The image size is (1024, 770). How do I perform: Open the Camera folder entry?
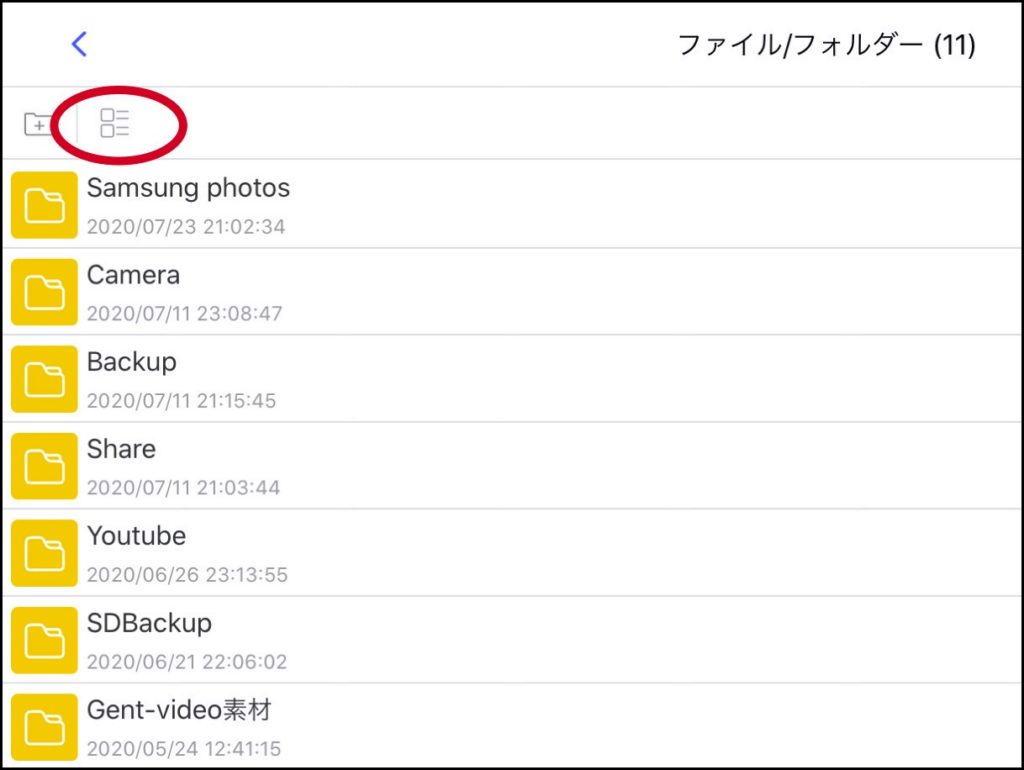pos(512,292)
